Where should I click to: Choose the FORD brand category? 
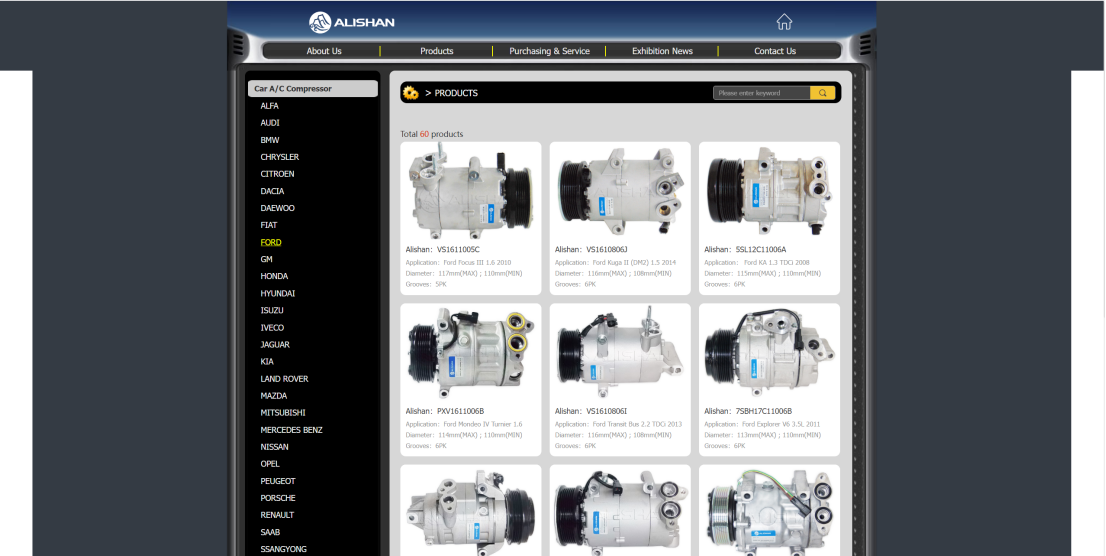coord(271,242)
